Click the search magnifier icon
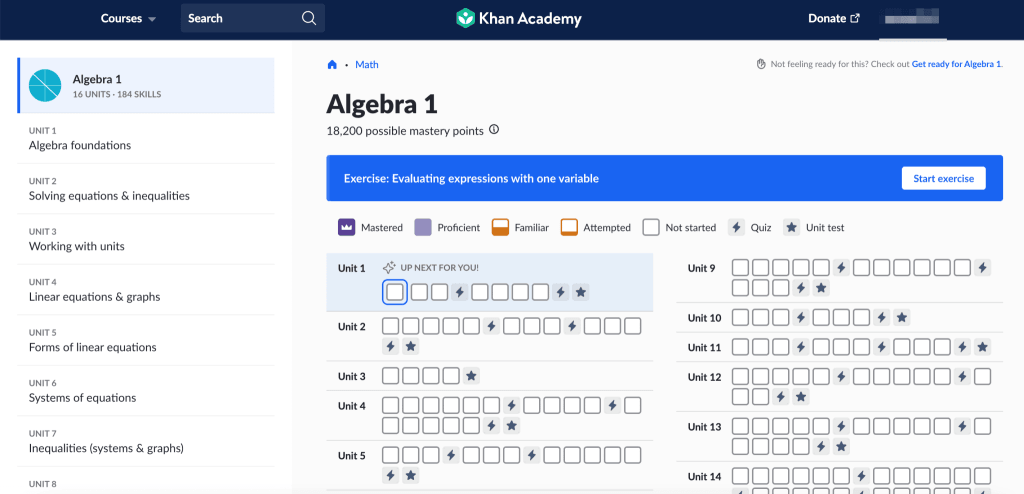This screenshot has height=494, width=1024. (x=309, y=18)
